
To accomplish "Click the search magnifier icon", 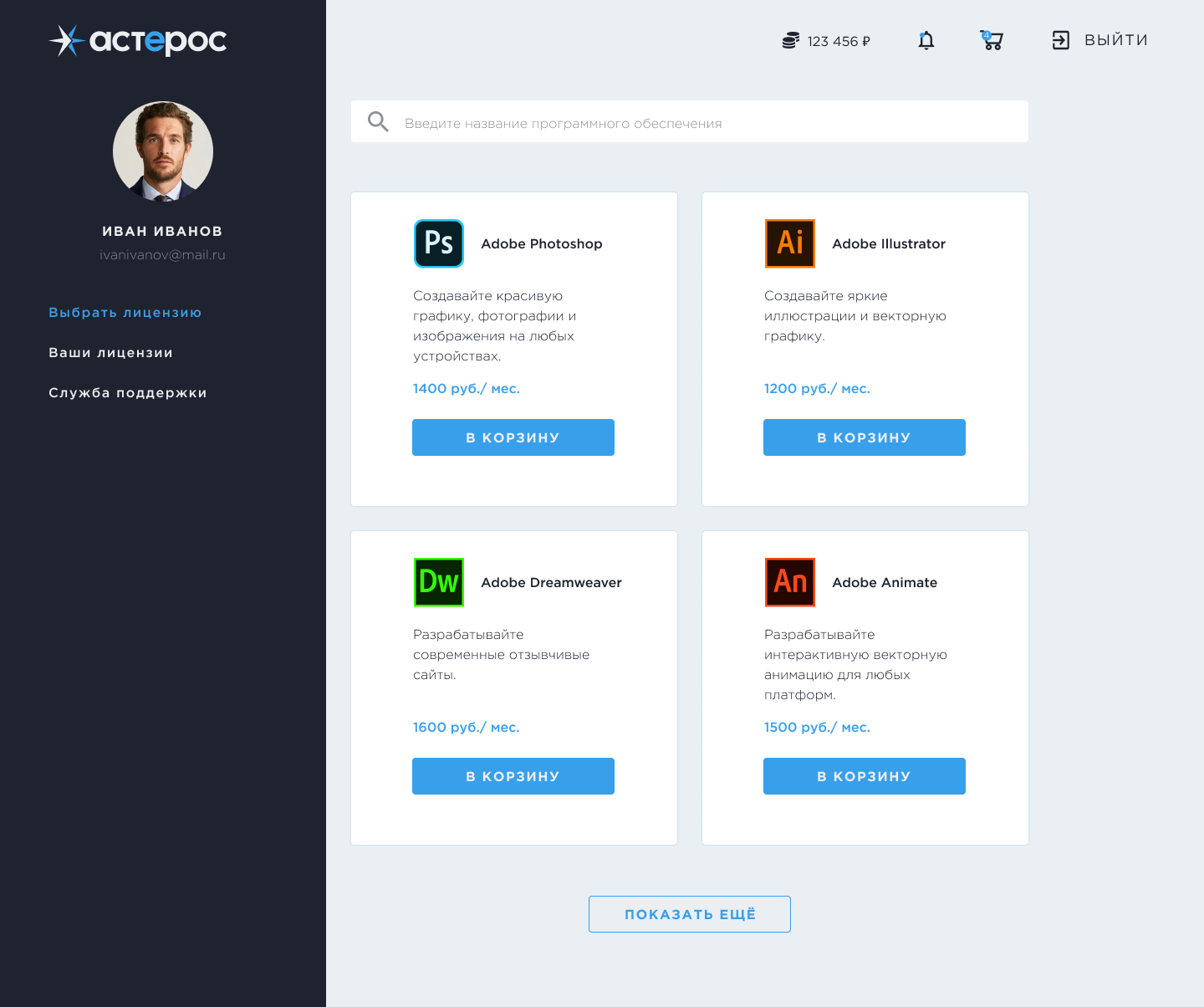I will 378,122.
